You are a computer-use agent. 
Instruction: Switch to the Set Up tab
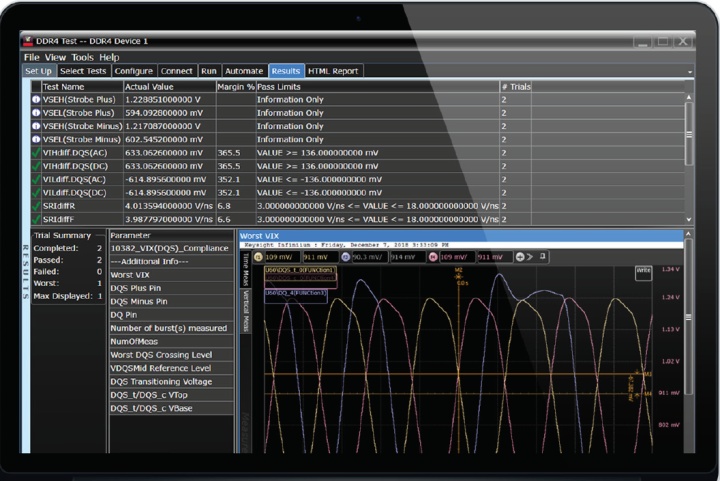(39, 71)
